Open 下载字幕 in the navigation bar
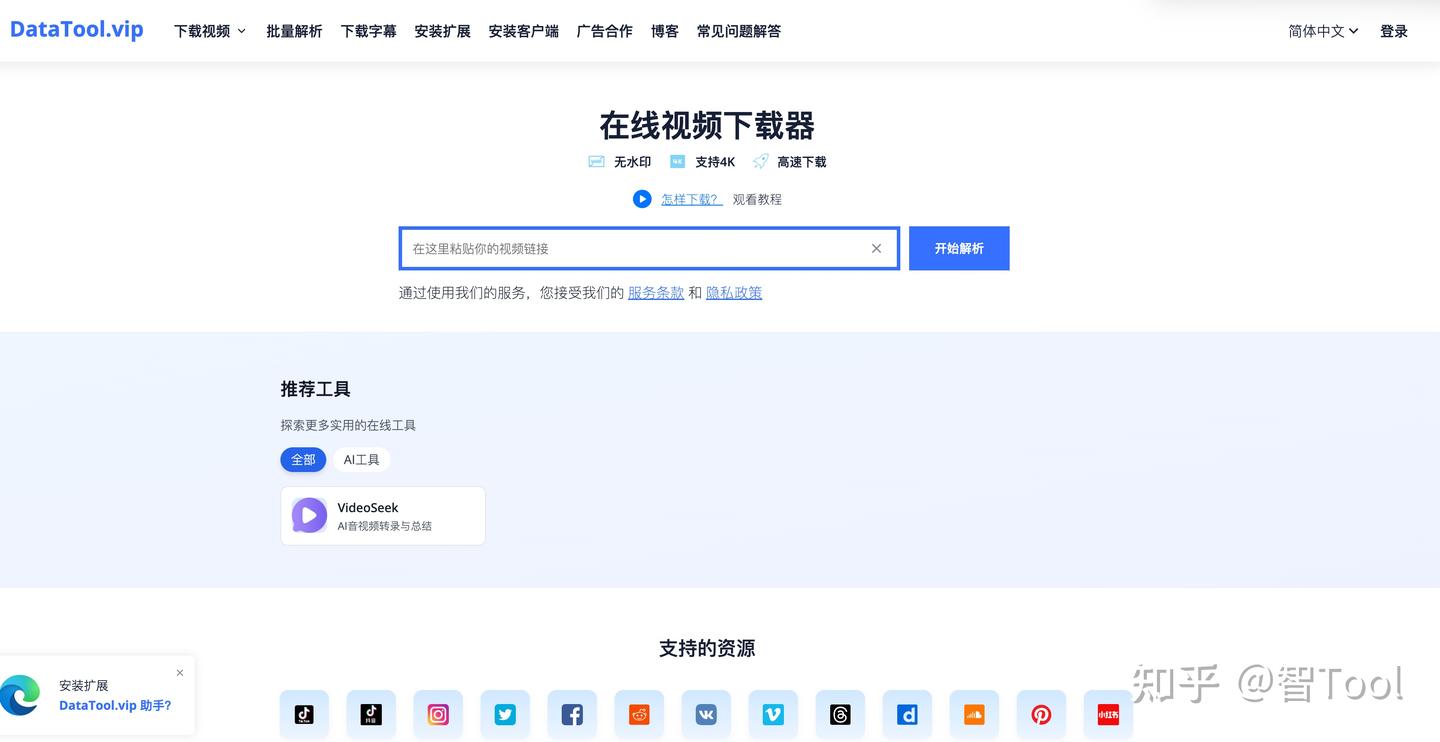1440x742 pixels. coord(368,31)
